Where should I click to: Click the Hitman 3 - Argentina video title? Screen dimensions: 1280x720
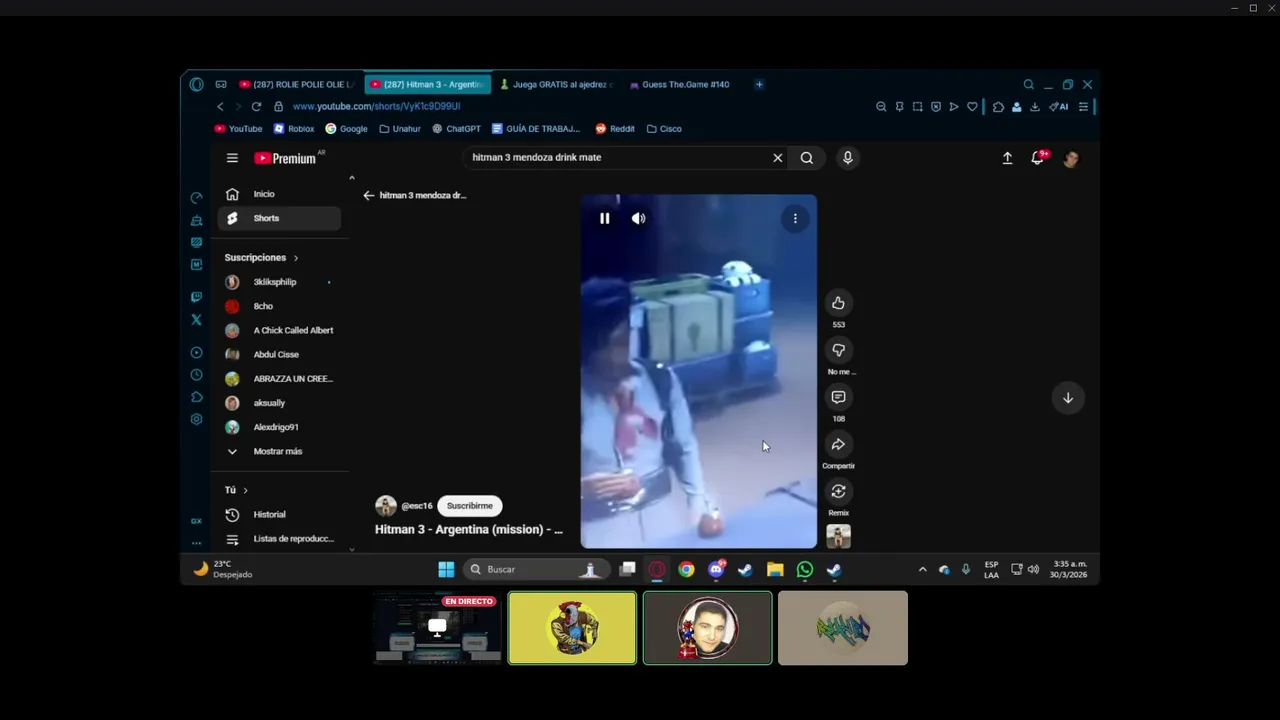(x=469, y=529)
